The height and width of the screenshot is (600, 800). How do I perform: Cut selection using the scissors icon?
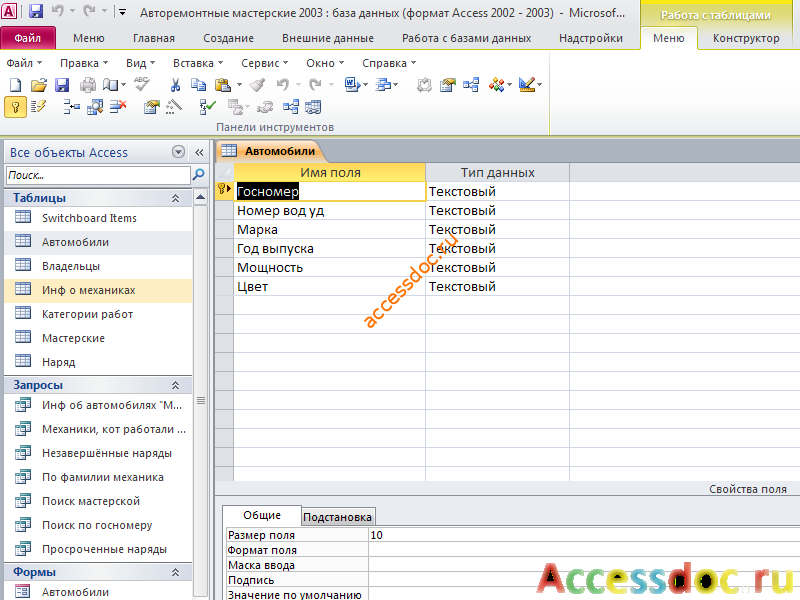pyautogui.click(x=175, y=85)
